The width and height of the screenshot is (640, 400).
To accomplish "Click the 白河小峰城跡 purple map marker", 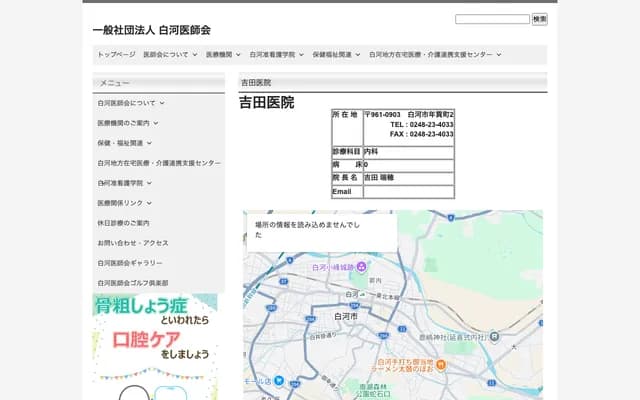I will [360, 267].
